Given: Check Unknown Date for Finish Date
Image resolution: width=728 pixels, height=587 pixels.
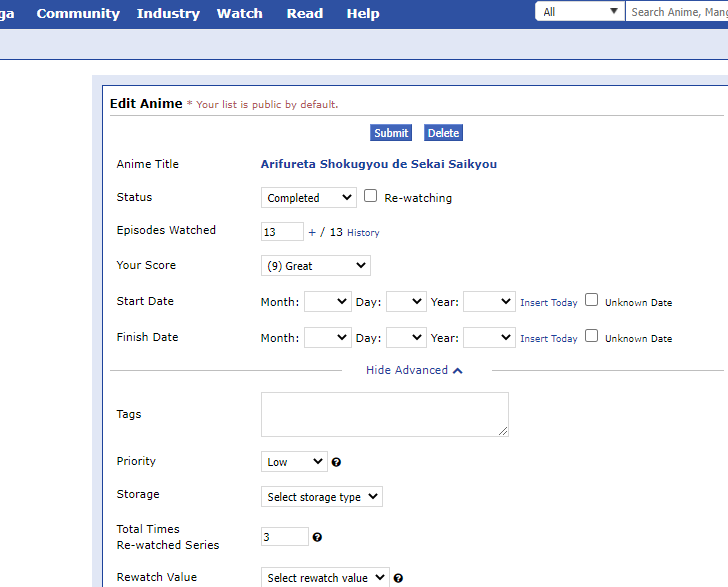Looking at the screenshot, I should [x=592, y=336].
